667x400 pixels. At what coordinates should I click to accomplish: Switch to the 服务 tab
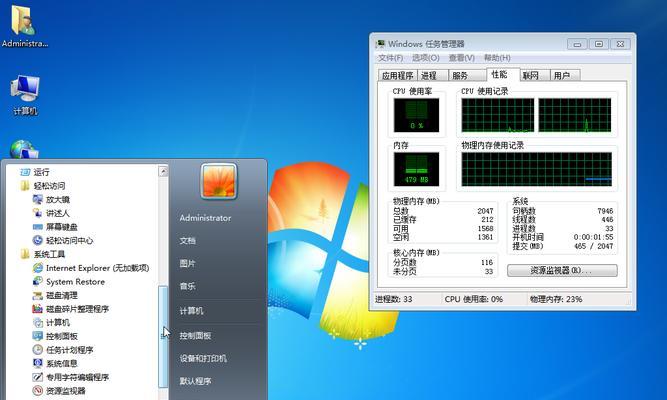(467, 75)
